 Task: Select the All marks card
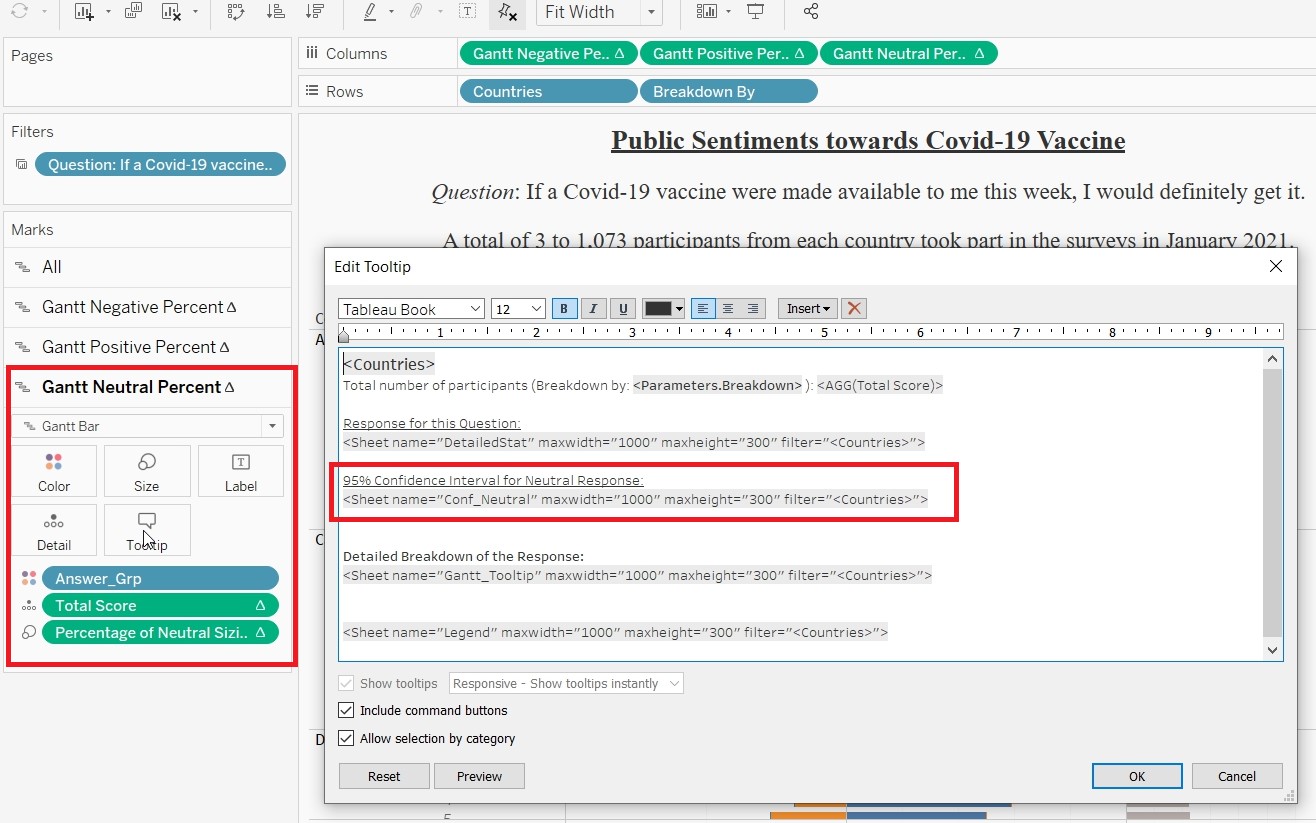(x=52, y=267)
